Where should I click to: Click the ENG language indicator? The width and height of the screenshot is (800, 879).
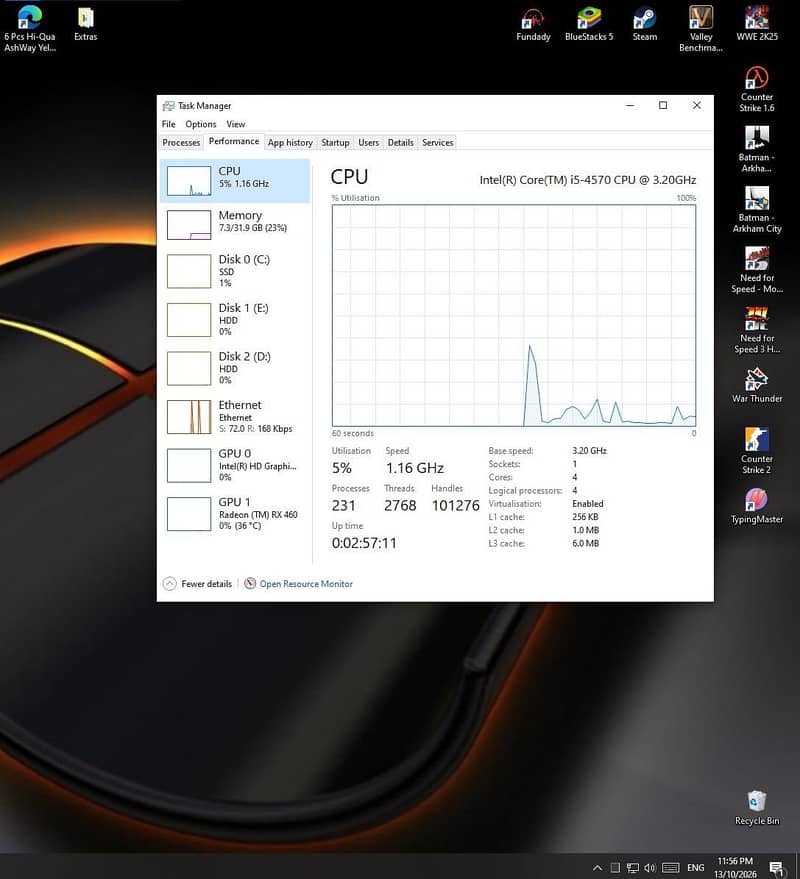click(696, 868)
